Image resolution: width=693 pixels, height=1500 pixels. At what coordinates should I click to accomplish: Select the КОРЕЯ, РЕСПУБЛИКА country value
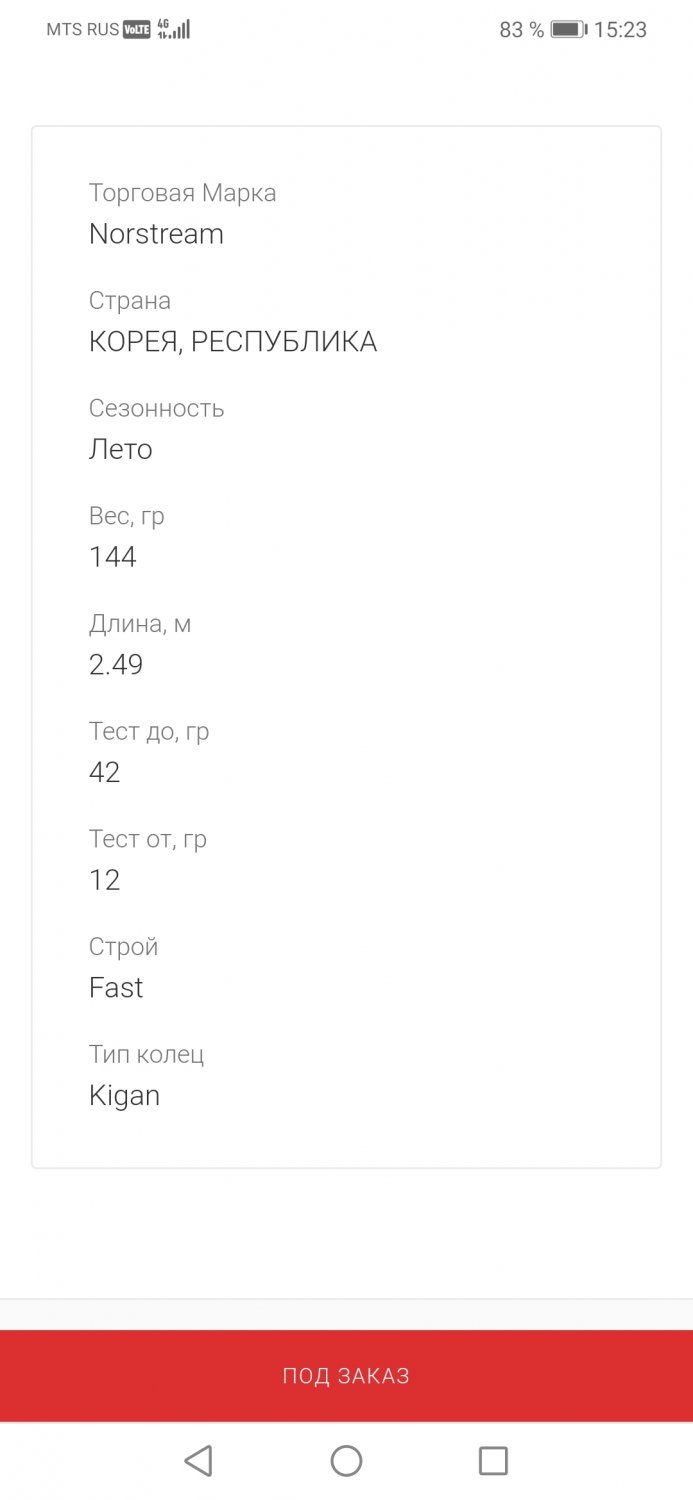coord(233,342)
